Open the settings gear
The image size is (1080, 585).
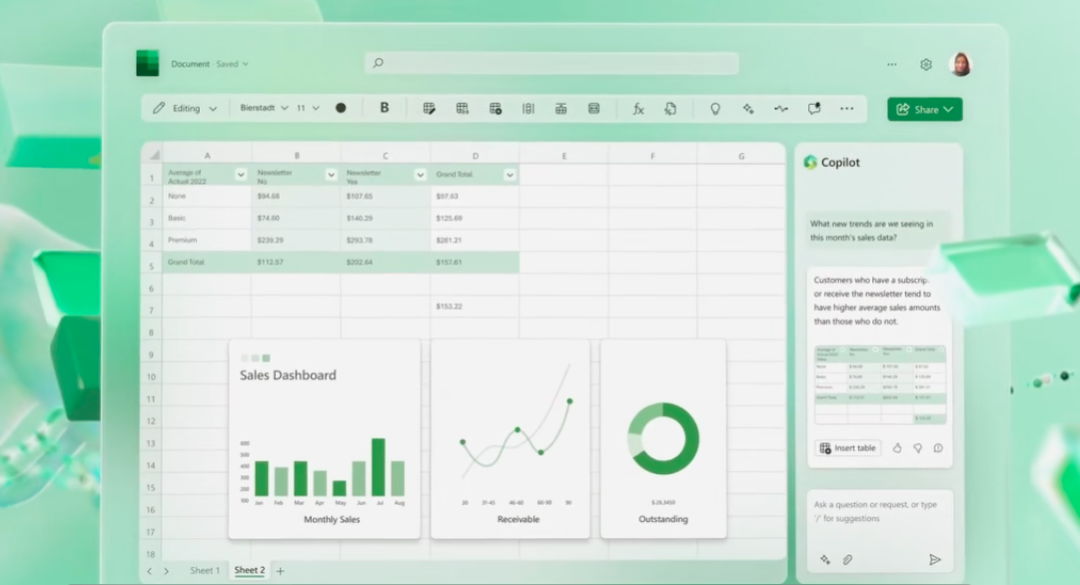tap(926, 64)
